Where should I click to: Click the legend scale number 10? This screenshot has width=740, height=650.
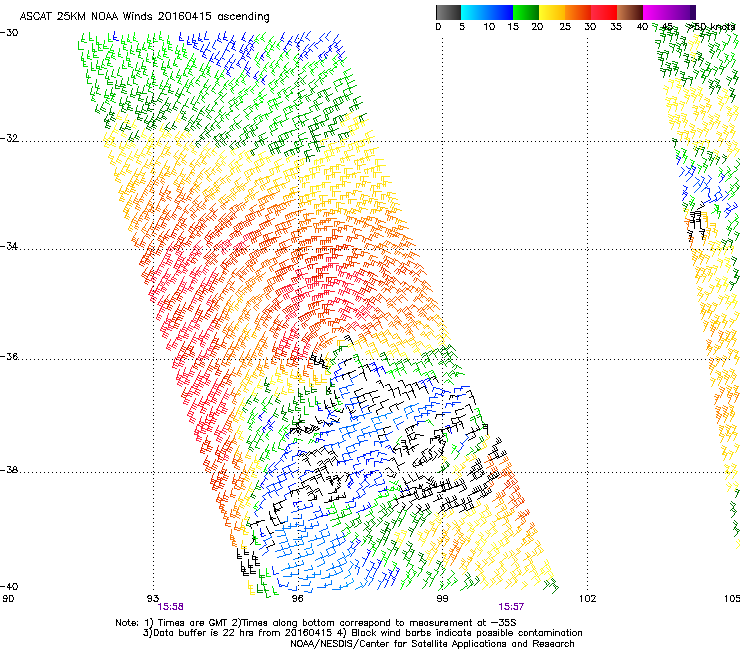pyautogui.click(x=489, y=27)
